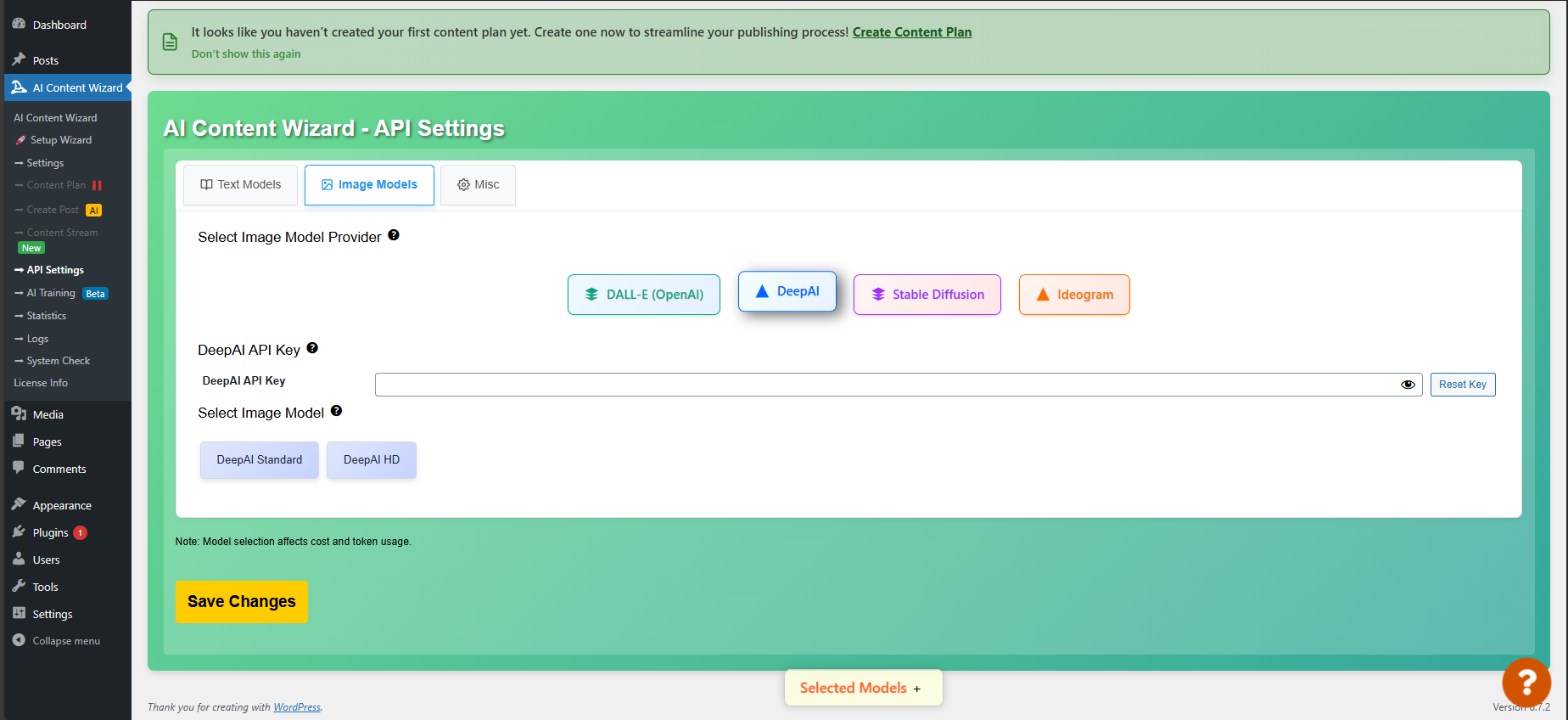This screenshot has height=720, width=1568.
Task: Click the Appearance brush icon in the sidebar
Action: pos(19,504)
